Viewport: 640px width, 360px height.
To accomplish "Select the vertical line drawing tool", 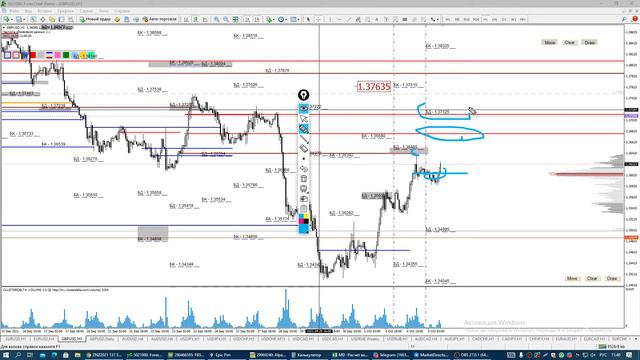I will [x=330, y=19].
